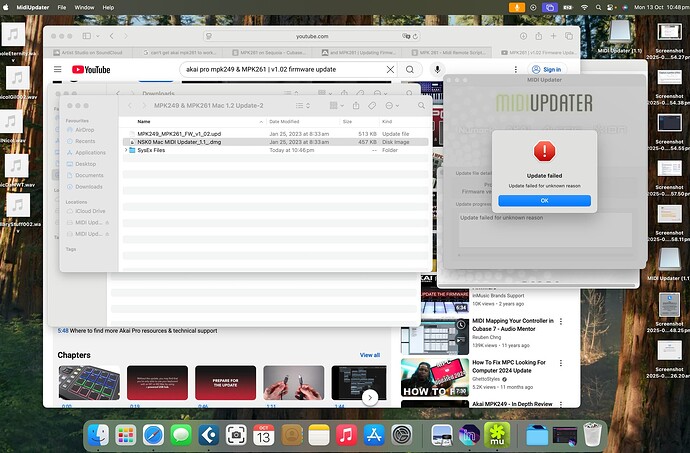The width and height of the screenshot is (690, 453).
Task: Open Screenshot app from the Dock
Action: tap(236, 435)
